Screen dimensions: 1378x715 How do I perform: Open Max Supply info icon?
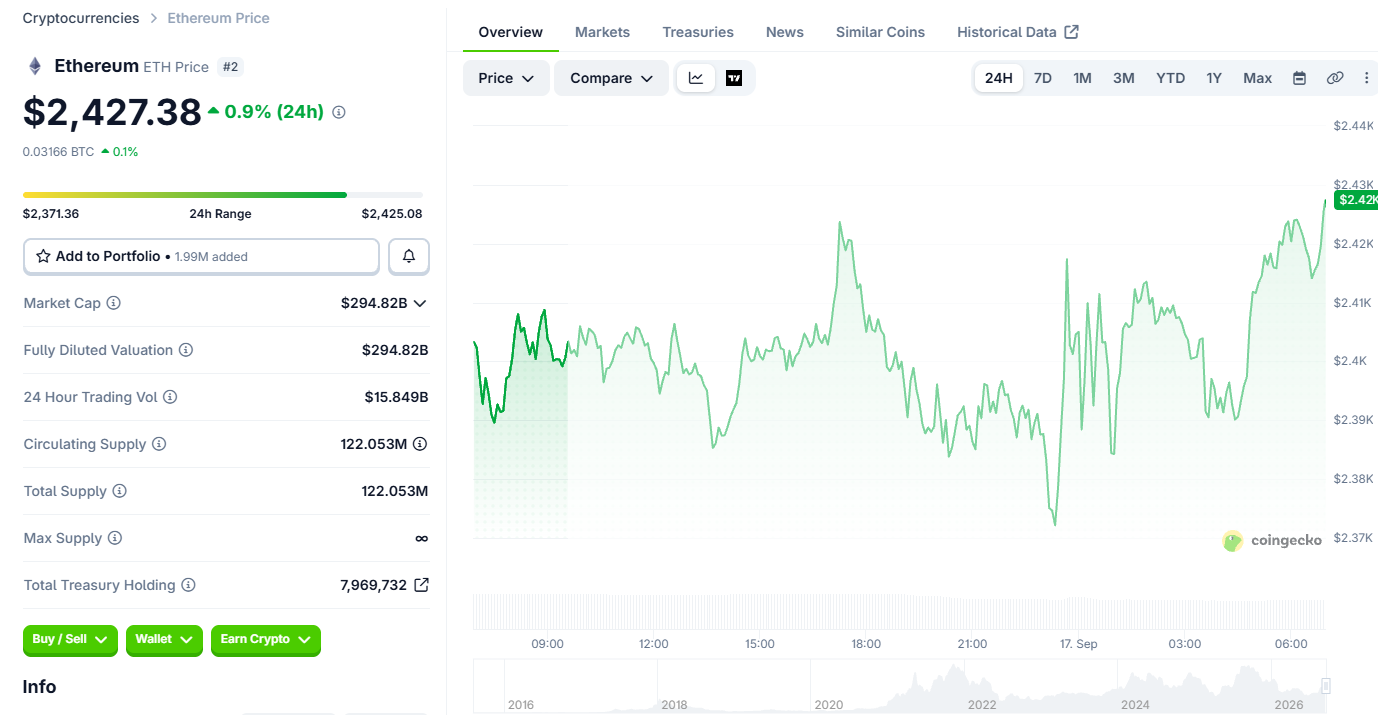click(x=115, y=538)
